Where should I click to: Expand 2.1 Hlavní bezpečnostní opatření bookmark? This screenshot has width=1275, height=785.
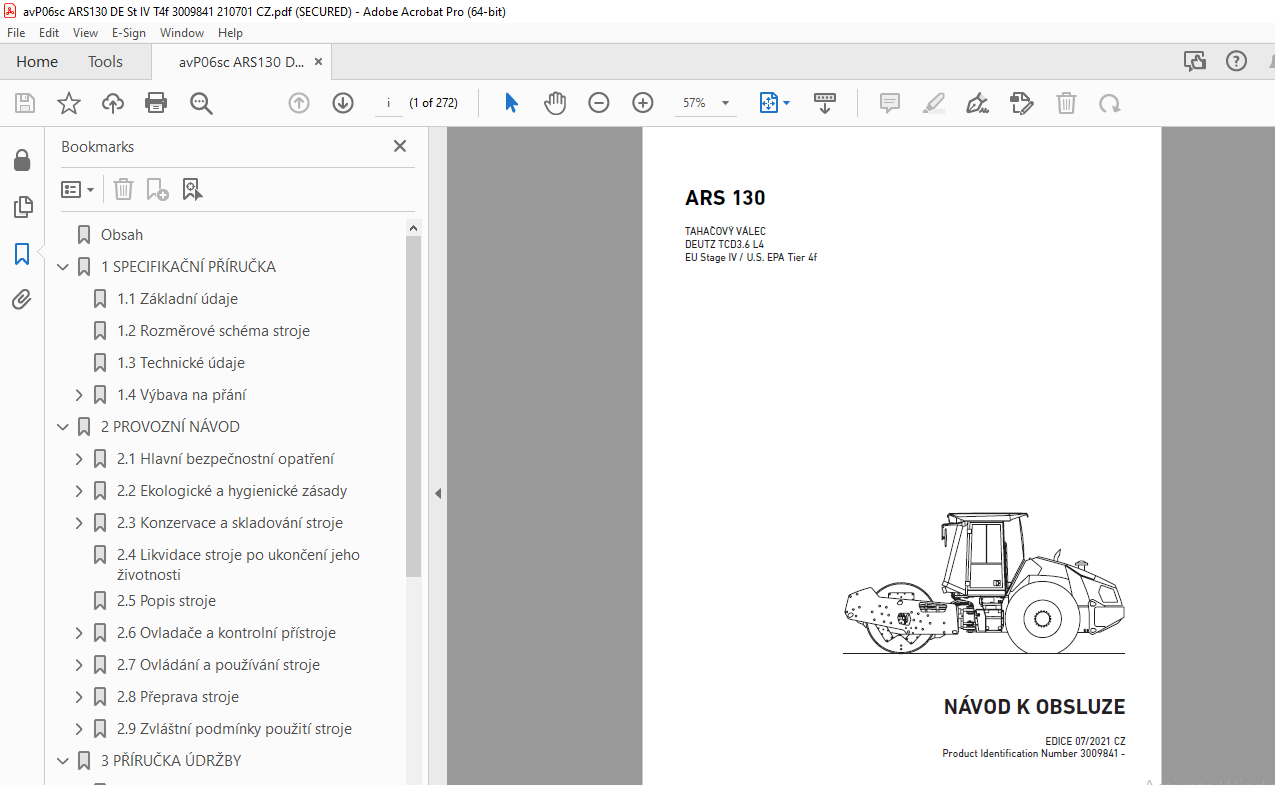[x=80, y=459]
